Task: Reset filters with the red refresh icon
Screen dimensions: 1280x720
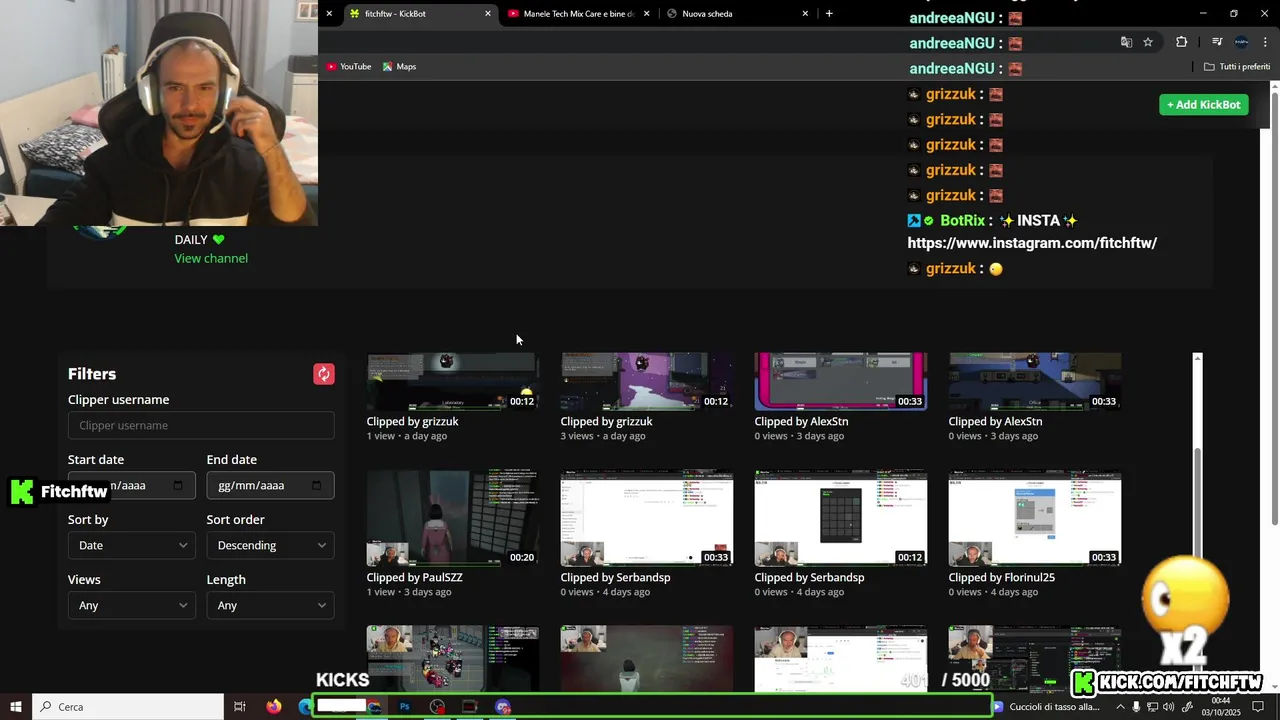Action: click(324, 374)
